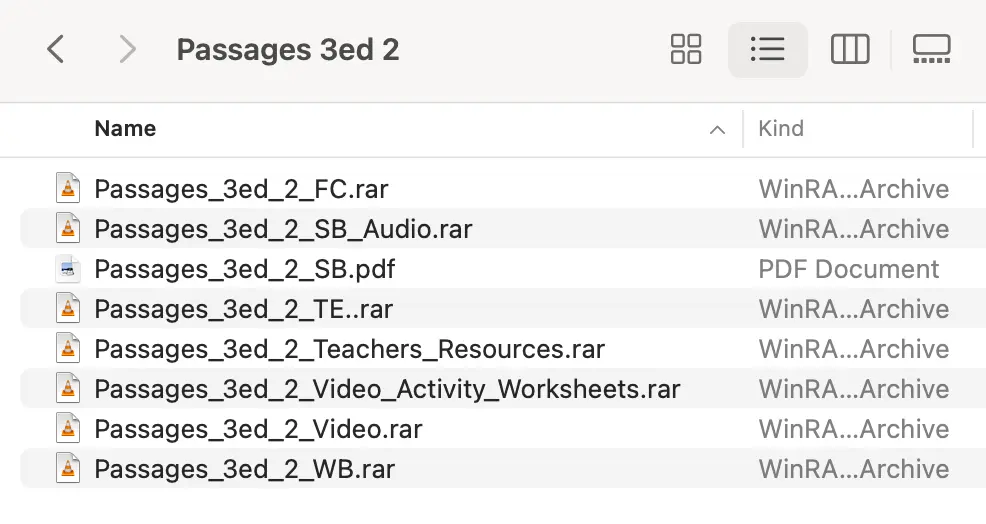Click the Passages 3ed 2 folder title
The height and width of the screenshot is (524, 986).
point(288,50)
